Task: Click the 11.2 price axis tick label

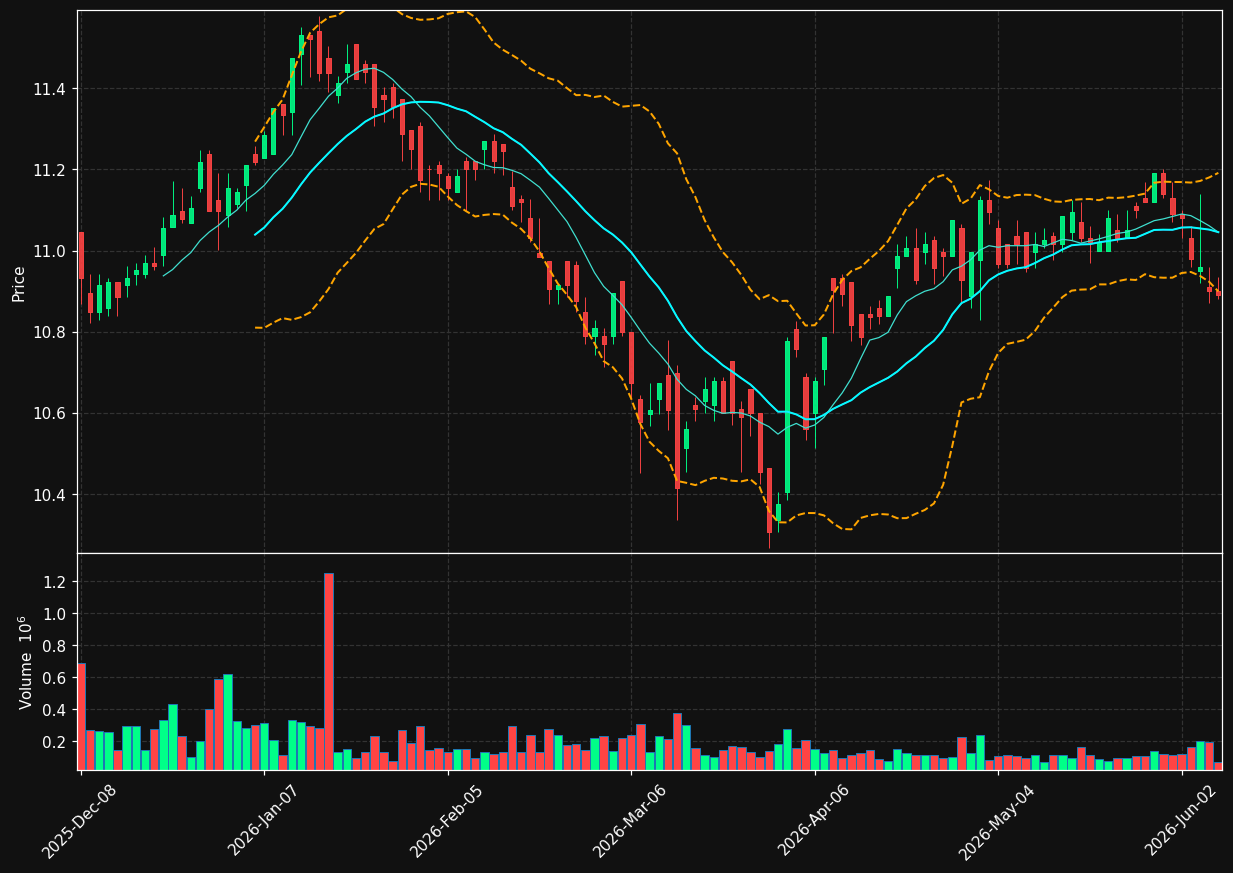Action: click(x=49, y=170)
